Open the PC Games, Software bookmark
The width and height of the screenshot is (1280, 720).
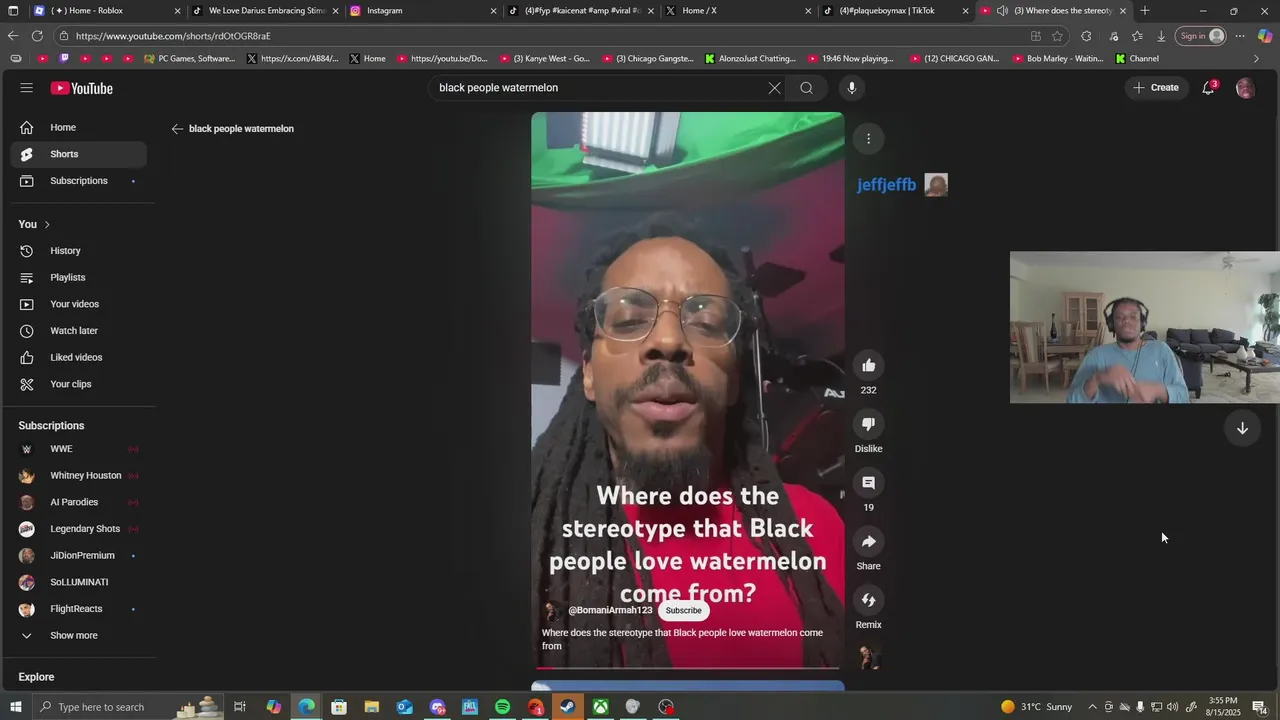[x=190, y=59]
